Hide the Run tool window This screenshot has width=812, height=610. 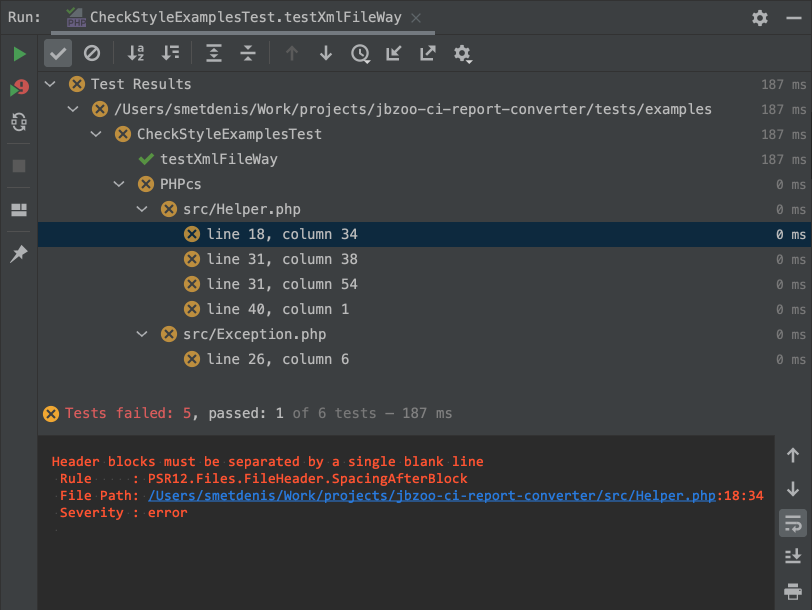tap(794, 18)
